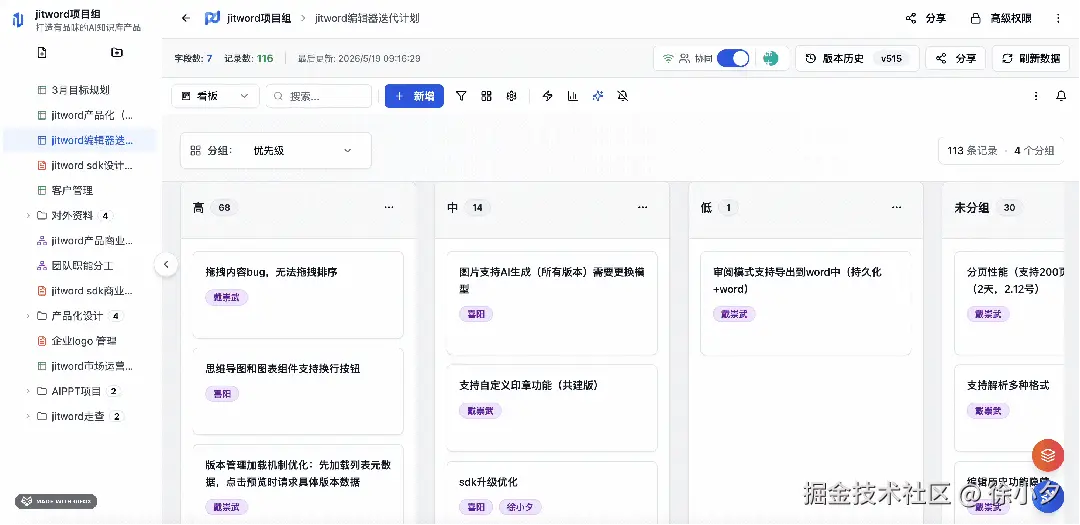Open the 优先级 grouping dropdown
Image resolution: width=1080 pixels, height=525 pixels.
(302, 150)
